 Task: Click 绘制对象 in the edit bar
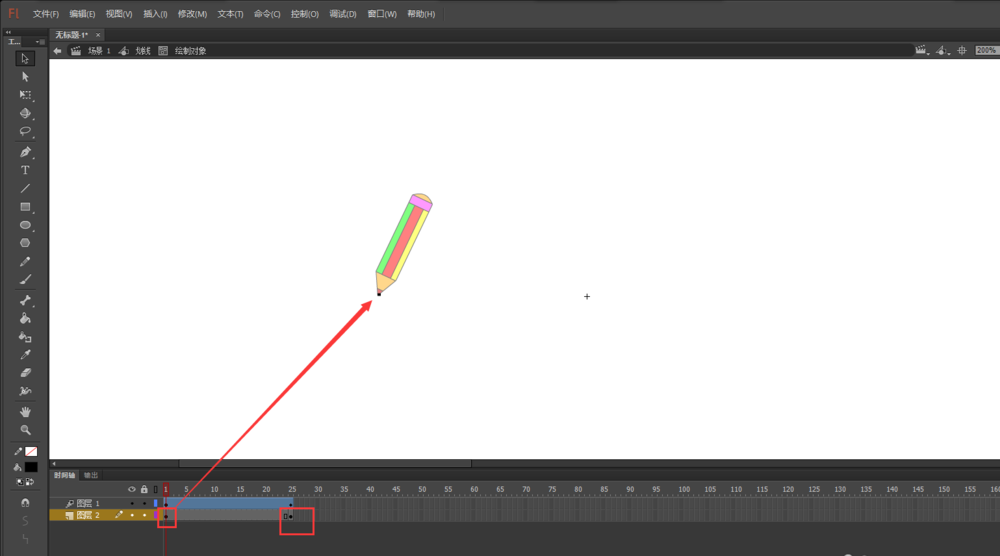[190, 51]
